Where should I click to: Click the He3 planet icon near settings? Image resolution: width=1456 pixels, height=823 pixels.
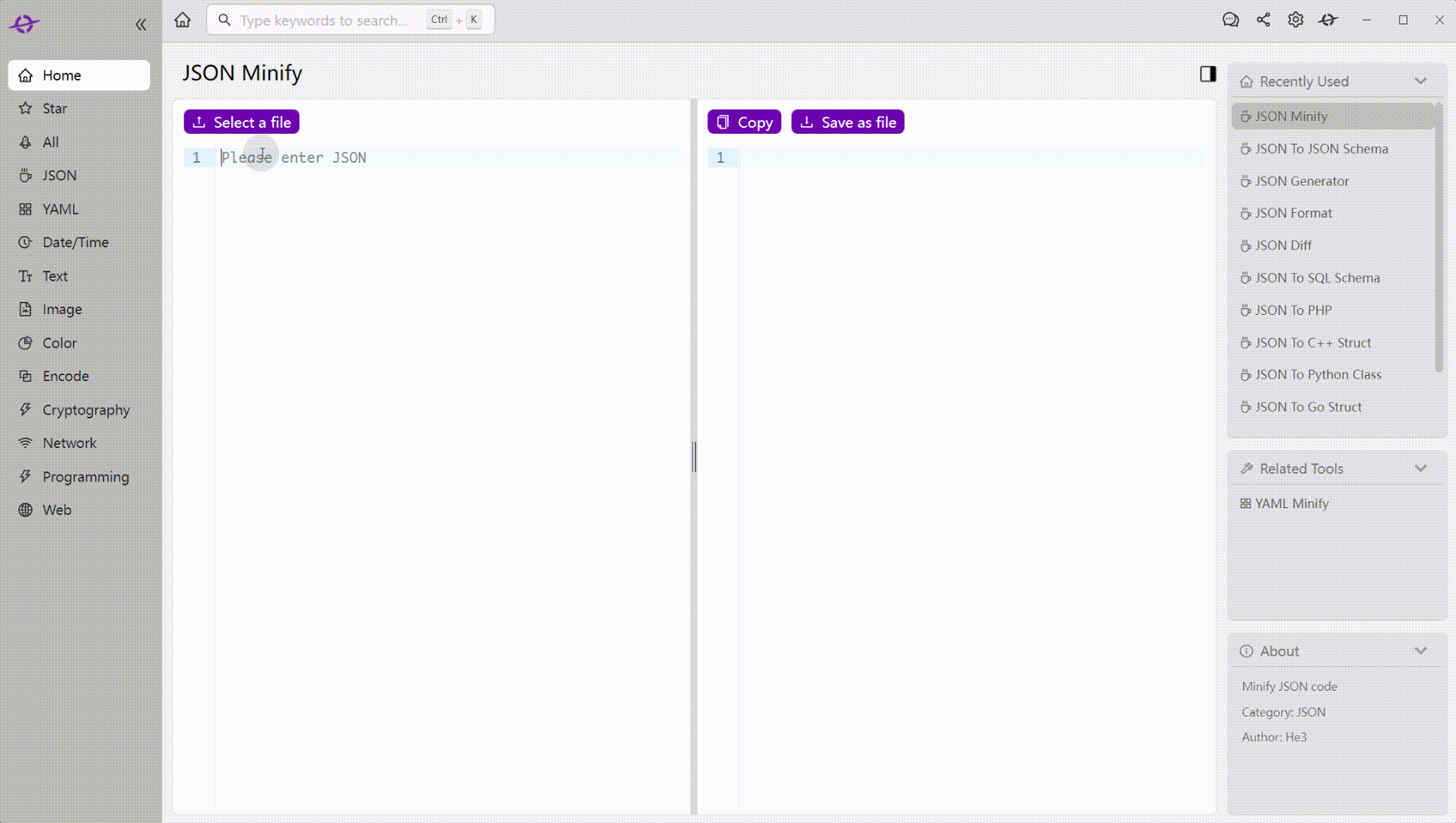click(1328, 20)
